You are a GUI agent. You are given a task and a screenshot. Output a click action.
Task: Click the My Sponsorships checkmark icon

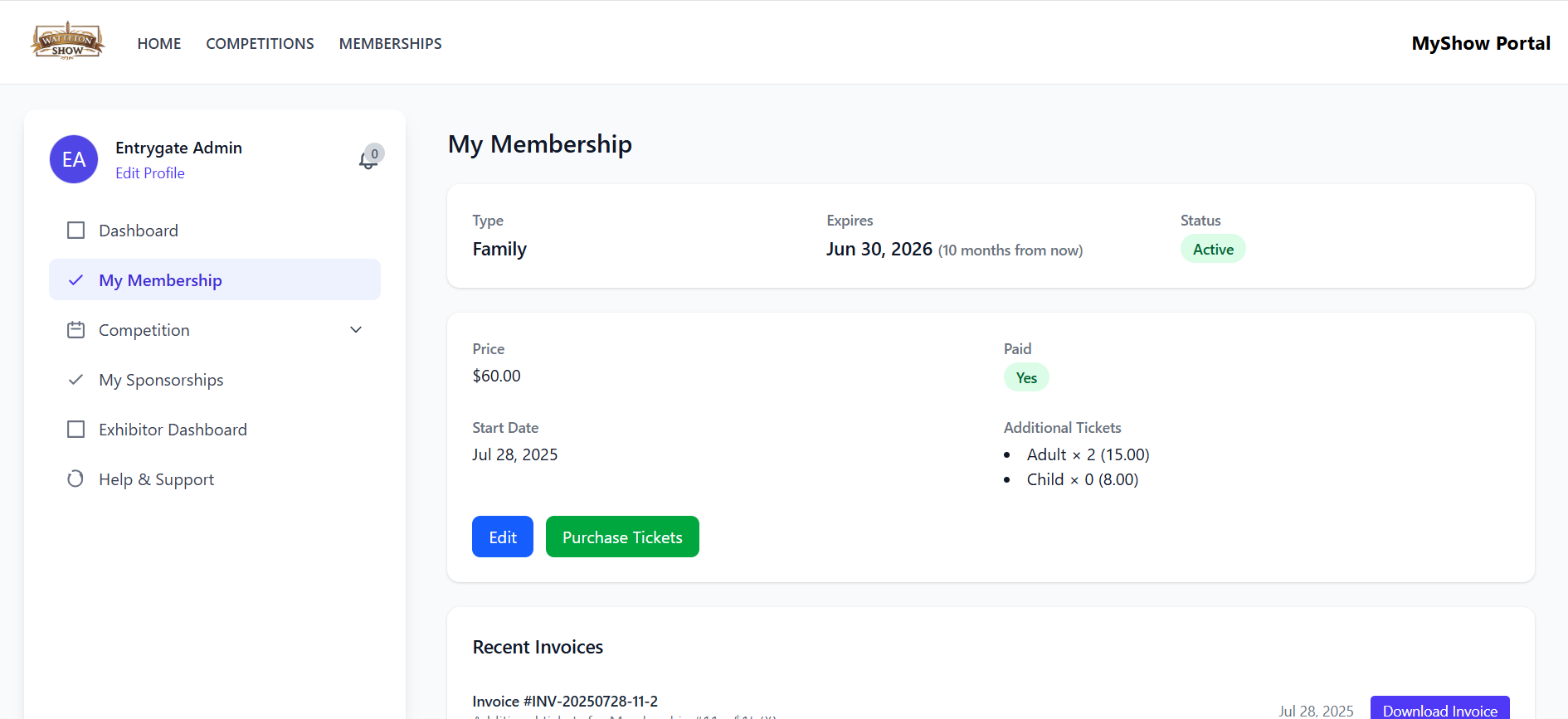(x=75, y=380)
